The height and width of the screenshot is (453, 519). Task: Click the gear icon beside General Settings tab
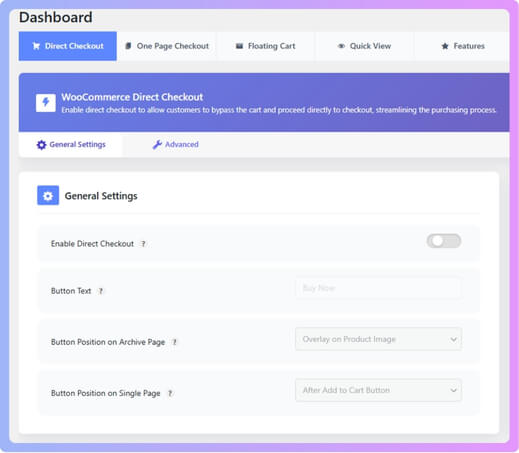point(41,145)
